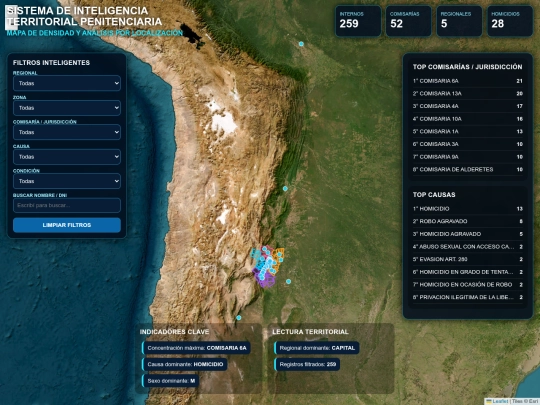The height and width of the screenshot is (405, 540).
Task: Select the Comisaria 6A ranking row
Action: (467, 81)
